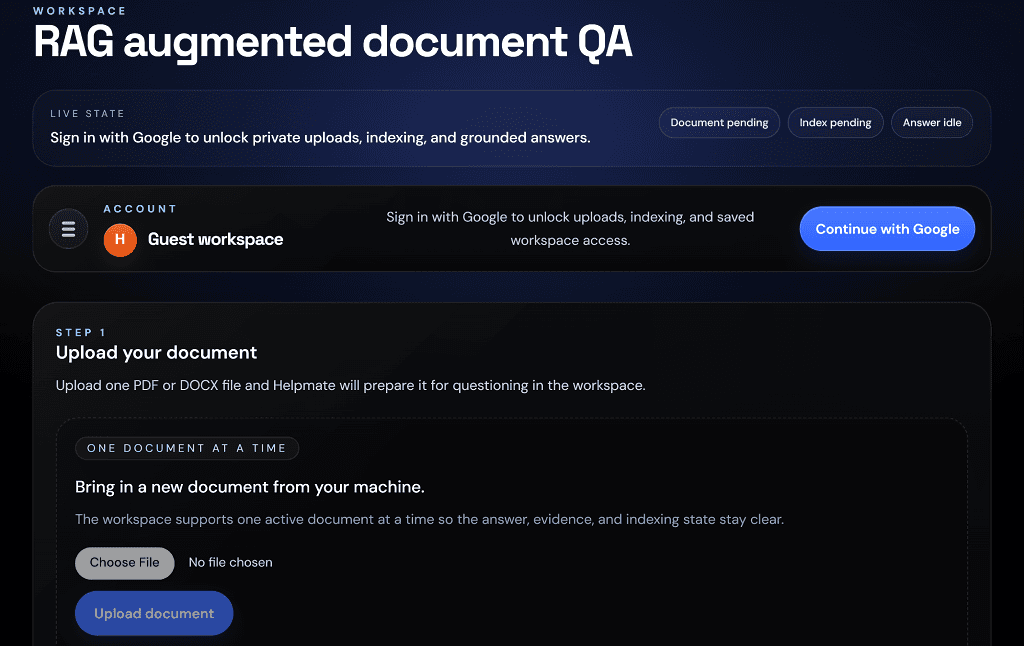This screenshot has width=1024, height=646.
Task: Click the 'No file chosen' label
Action: [231, 562]
